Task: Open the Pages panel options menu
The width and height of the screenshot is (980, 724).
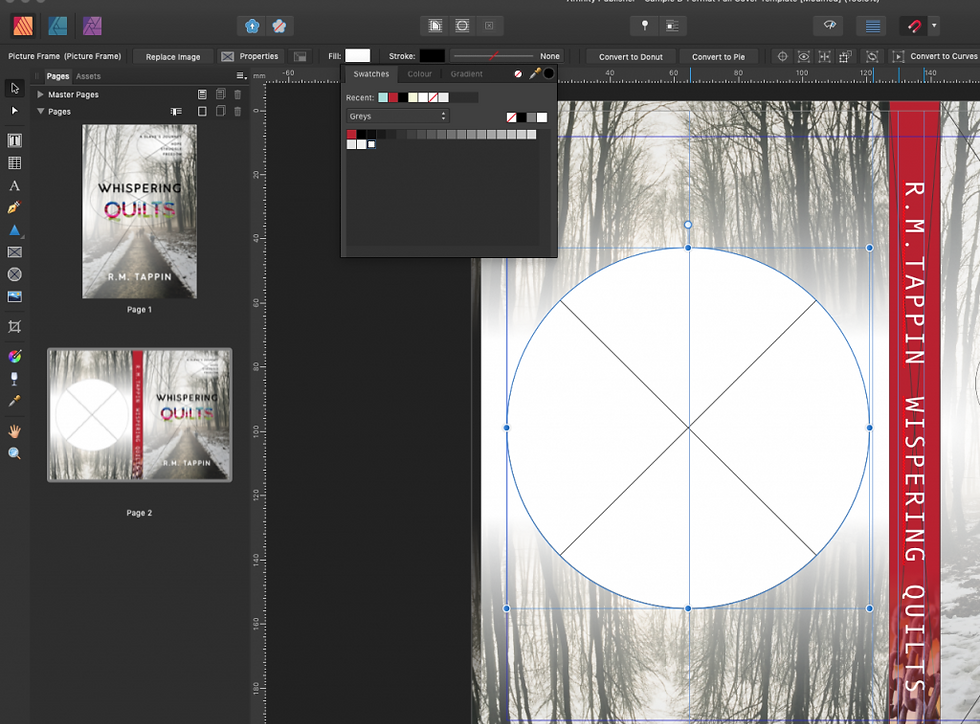Action: click(241, 76)
